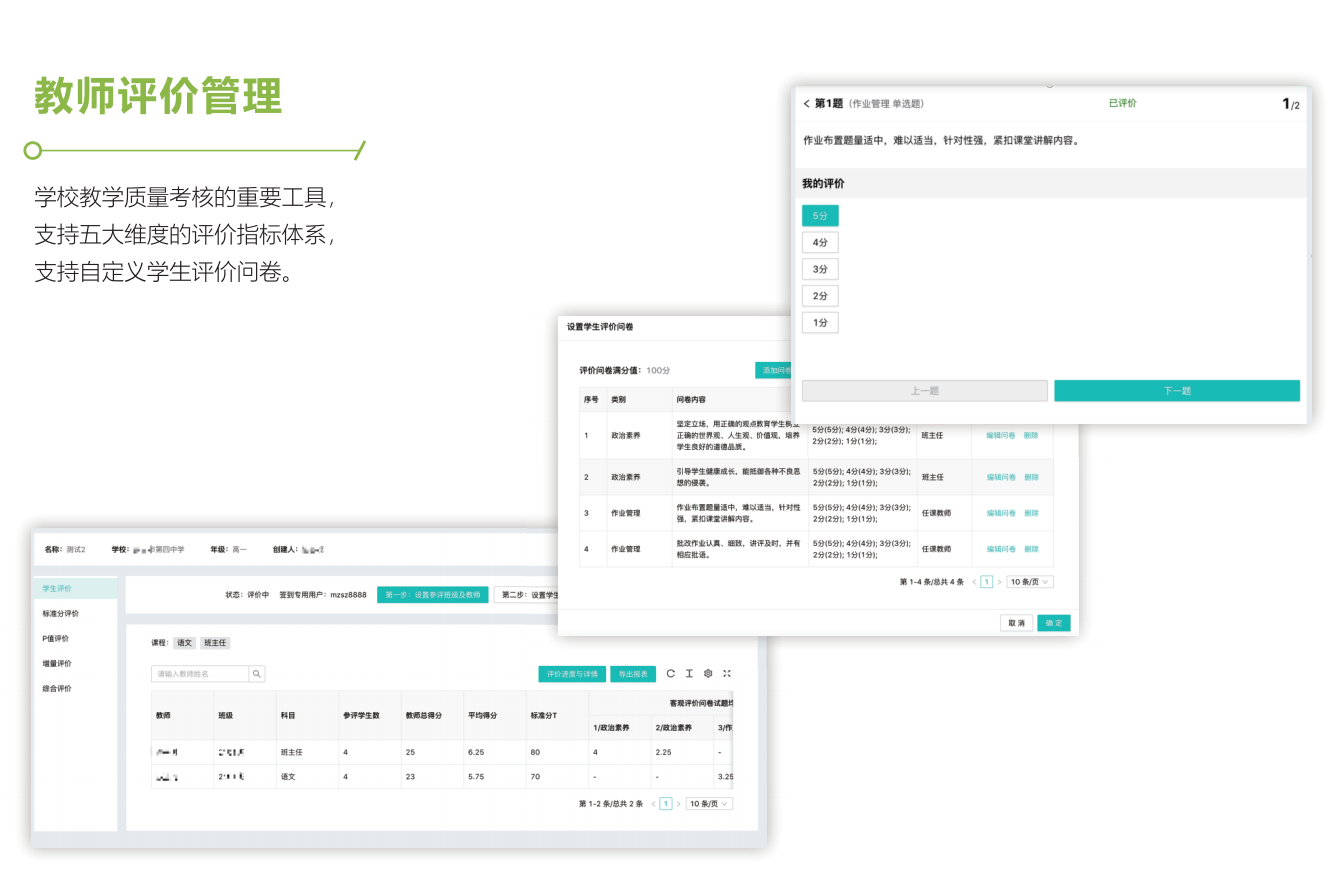This screenshot has width=1338, height=872.
Task: Edit questionnaire row 4 via 编辑问卷
Action: pos(1001,549)
